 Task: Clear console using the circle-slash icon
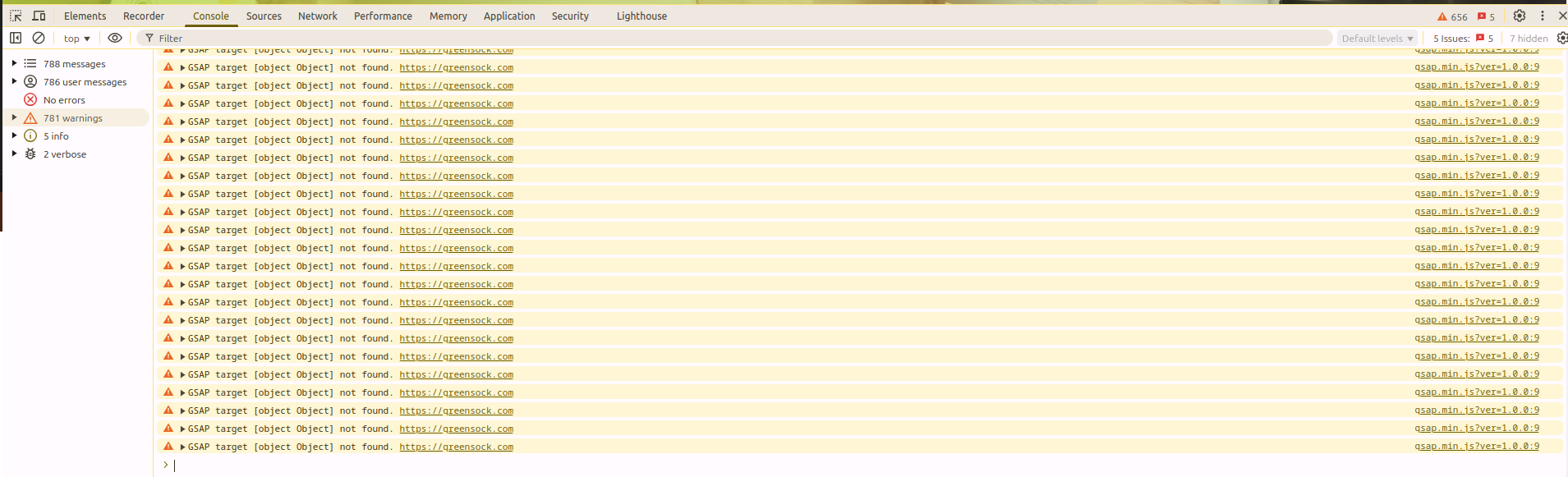click(x=39, y=38)
